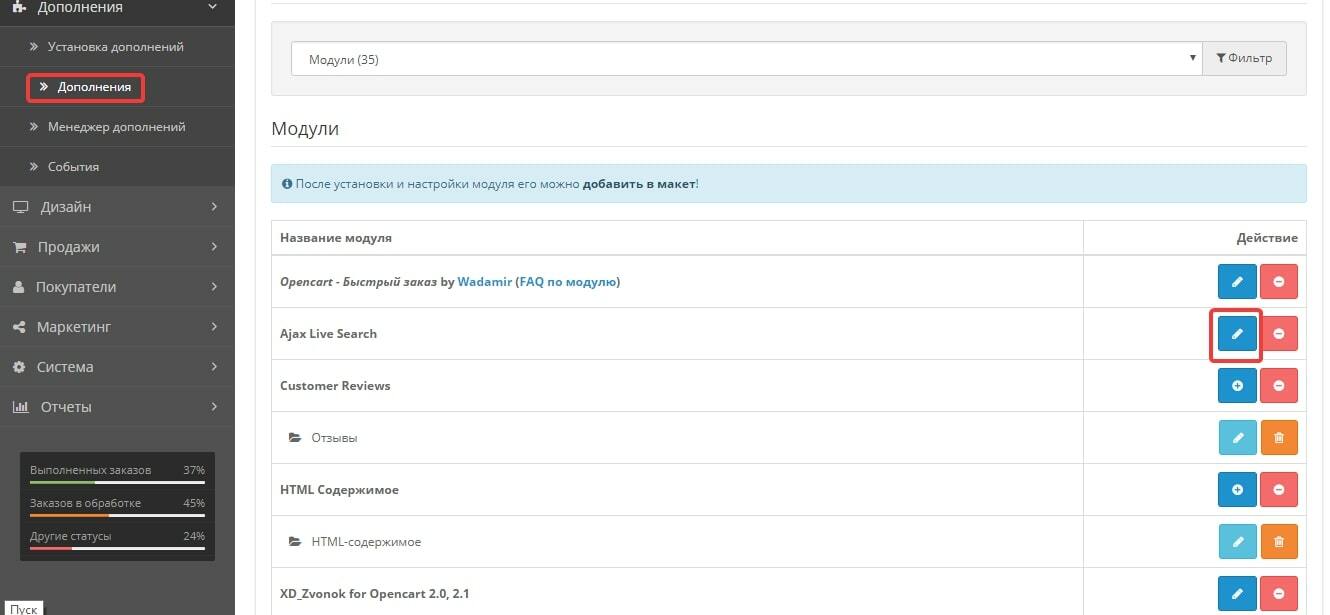
Task: Uninstall the Opencart Быстрый заказ module
Action: pos(1278,282)
